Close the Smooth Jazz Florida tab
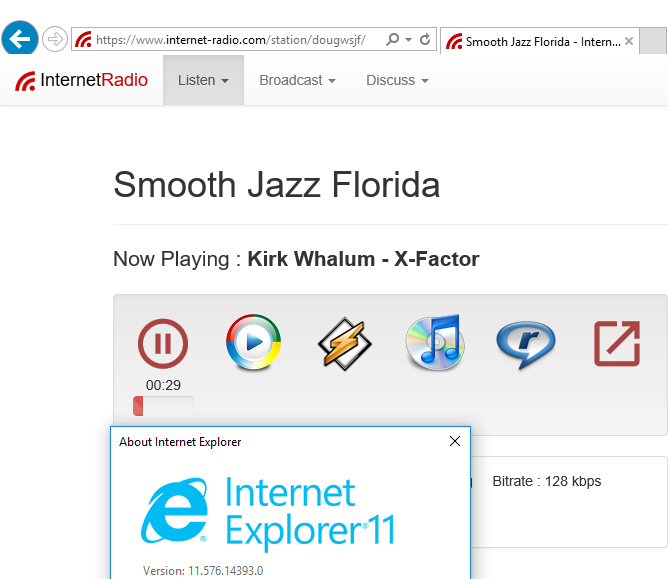This screenshot has width=668, height=579. tap(628, 41)
